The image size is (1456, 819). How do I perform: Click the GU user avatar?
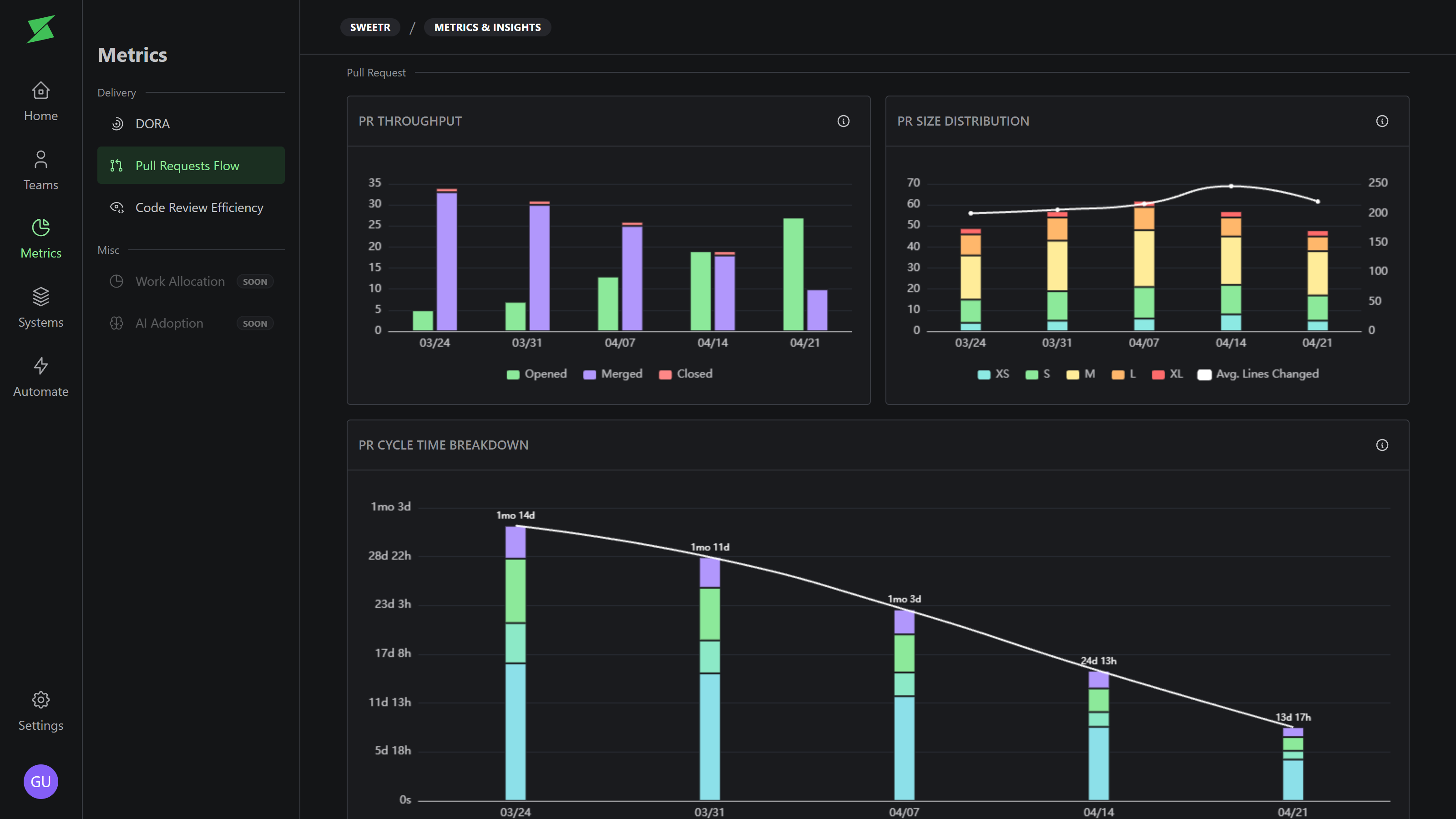(40, 781)
